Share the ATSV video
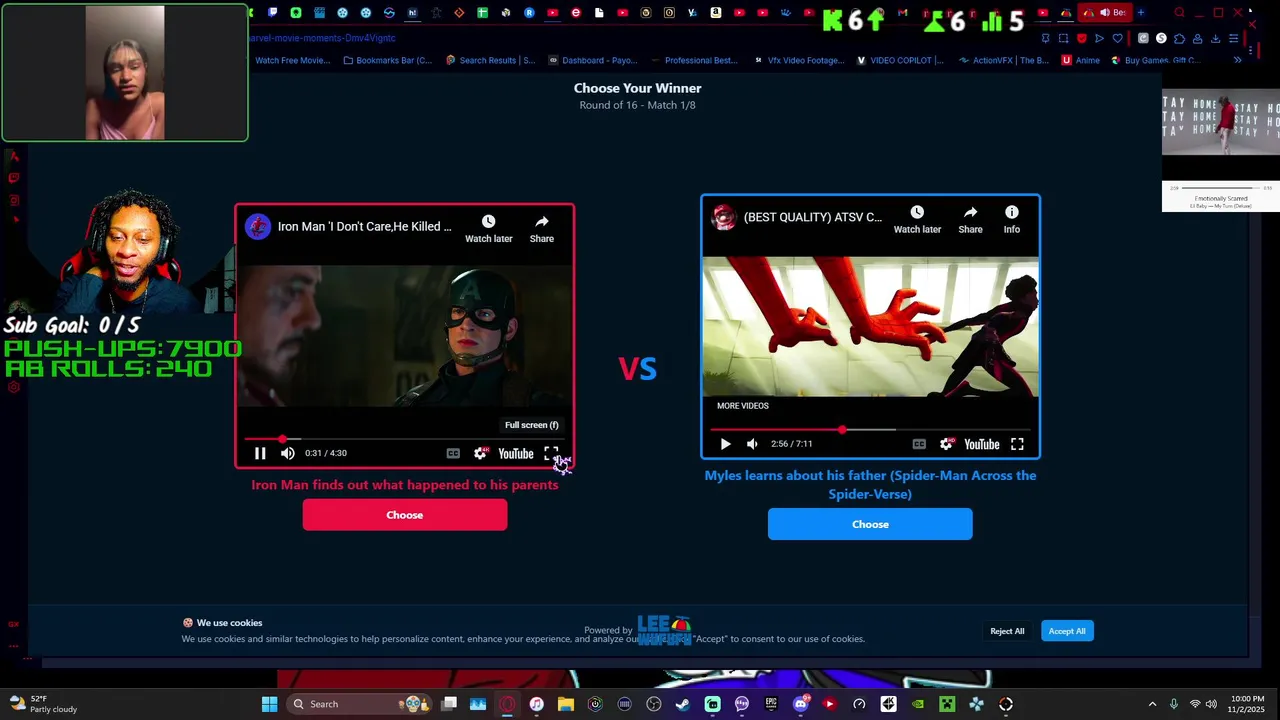 click(x=970, y=219)
